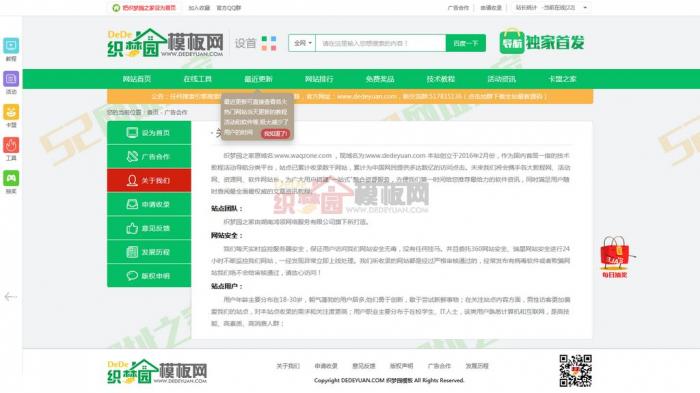The width and height of the screenshot is (700, 393).
Task: Select the red 关于我们 menu item
Action: click(x=149, y=180)
